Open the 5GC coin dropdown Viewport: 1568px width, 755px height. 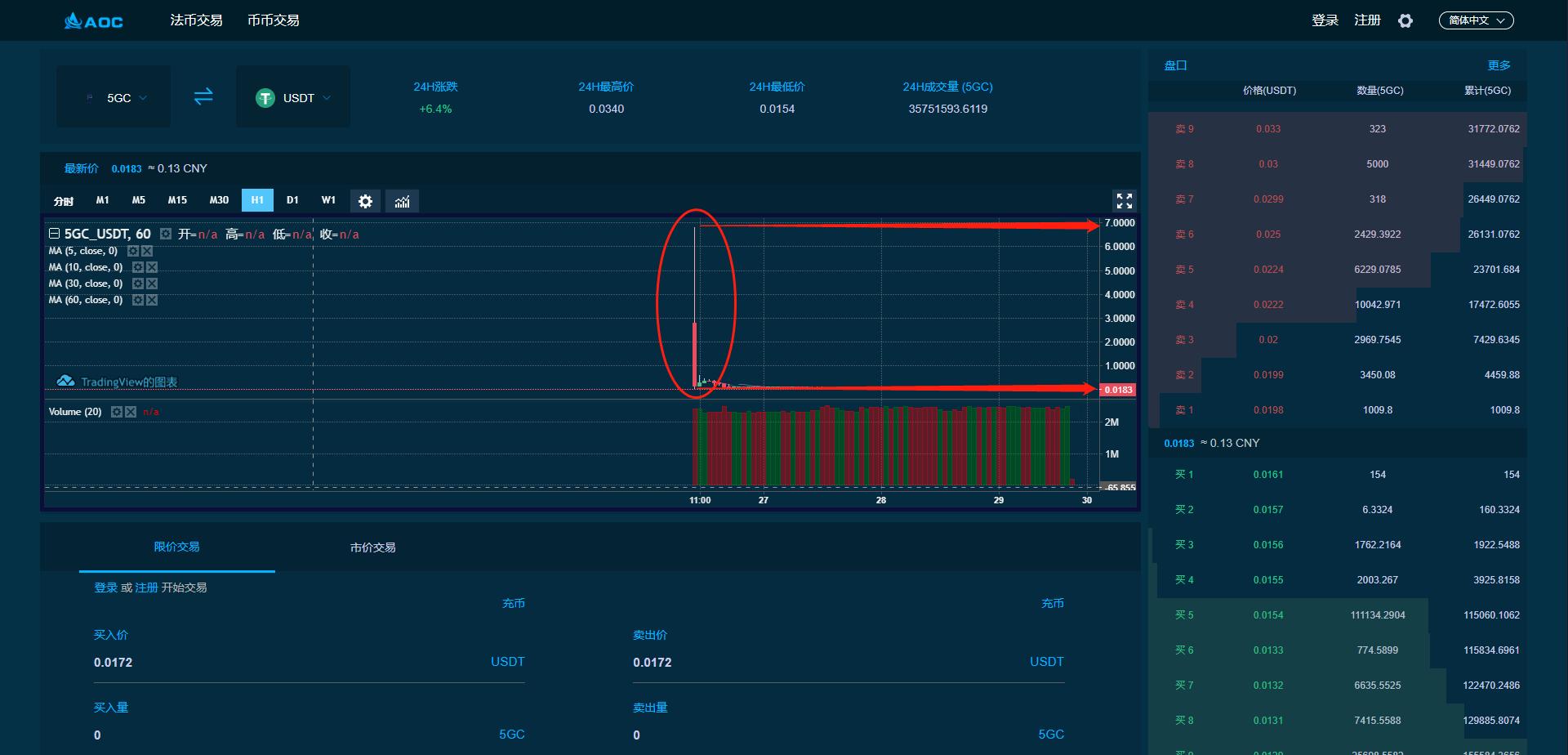pyautogui.click(x=114, y=97)
